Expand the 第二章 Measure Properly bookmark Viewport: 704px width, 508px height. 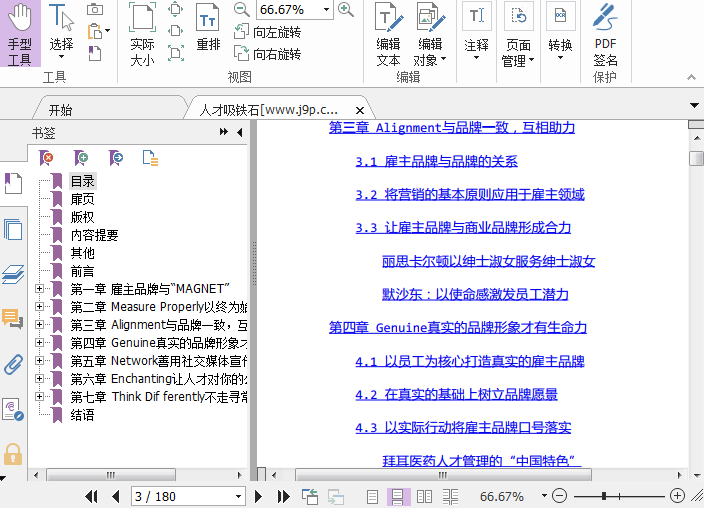pyautogui.click(x=40, y=306)
